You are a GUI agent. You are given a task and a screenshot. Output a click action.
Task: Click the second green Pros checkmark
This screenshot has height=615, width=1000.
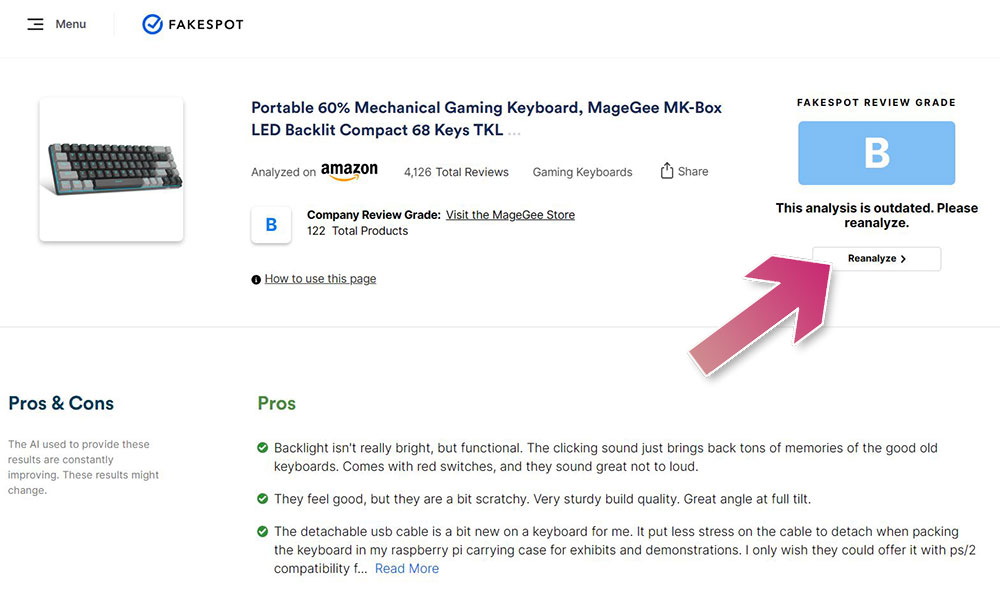click(x=263, y=498)
